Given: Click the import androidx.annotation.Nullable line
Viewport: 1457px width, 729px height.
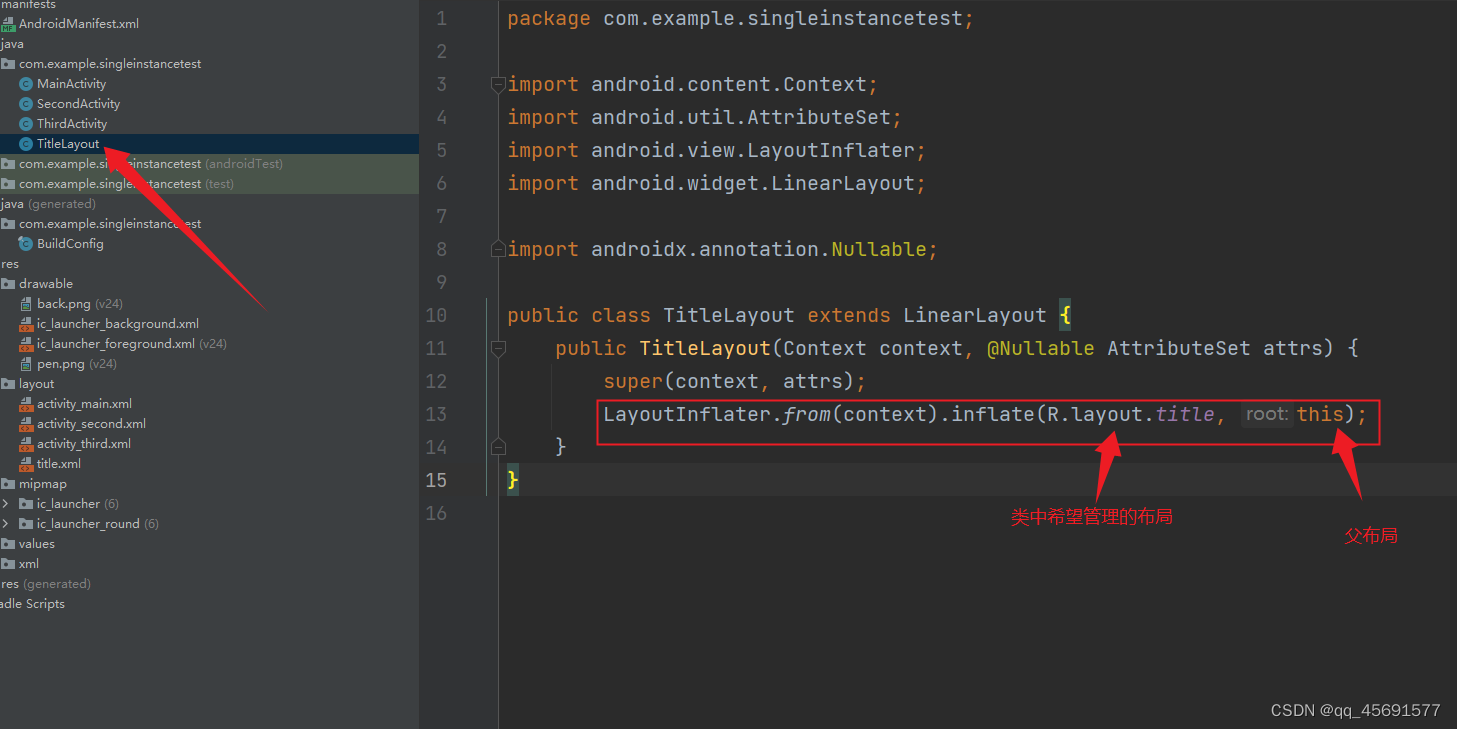Looking at the screenshot, I should click(x=722, y=249).
